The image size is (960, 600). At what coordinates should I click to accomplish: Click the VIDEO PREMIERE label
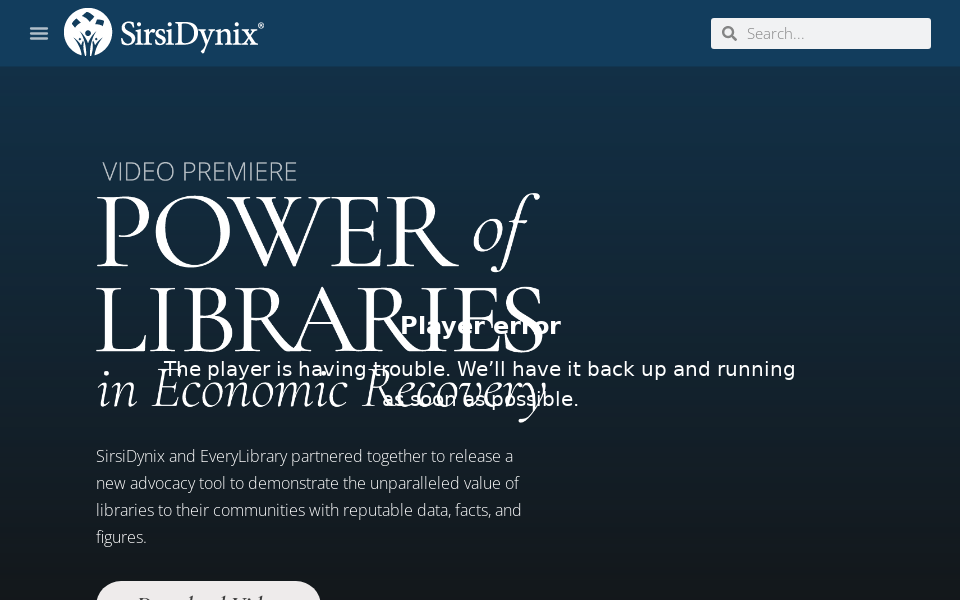pos(199,172)
